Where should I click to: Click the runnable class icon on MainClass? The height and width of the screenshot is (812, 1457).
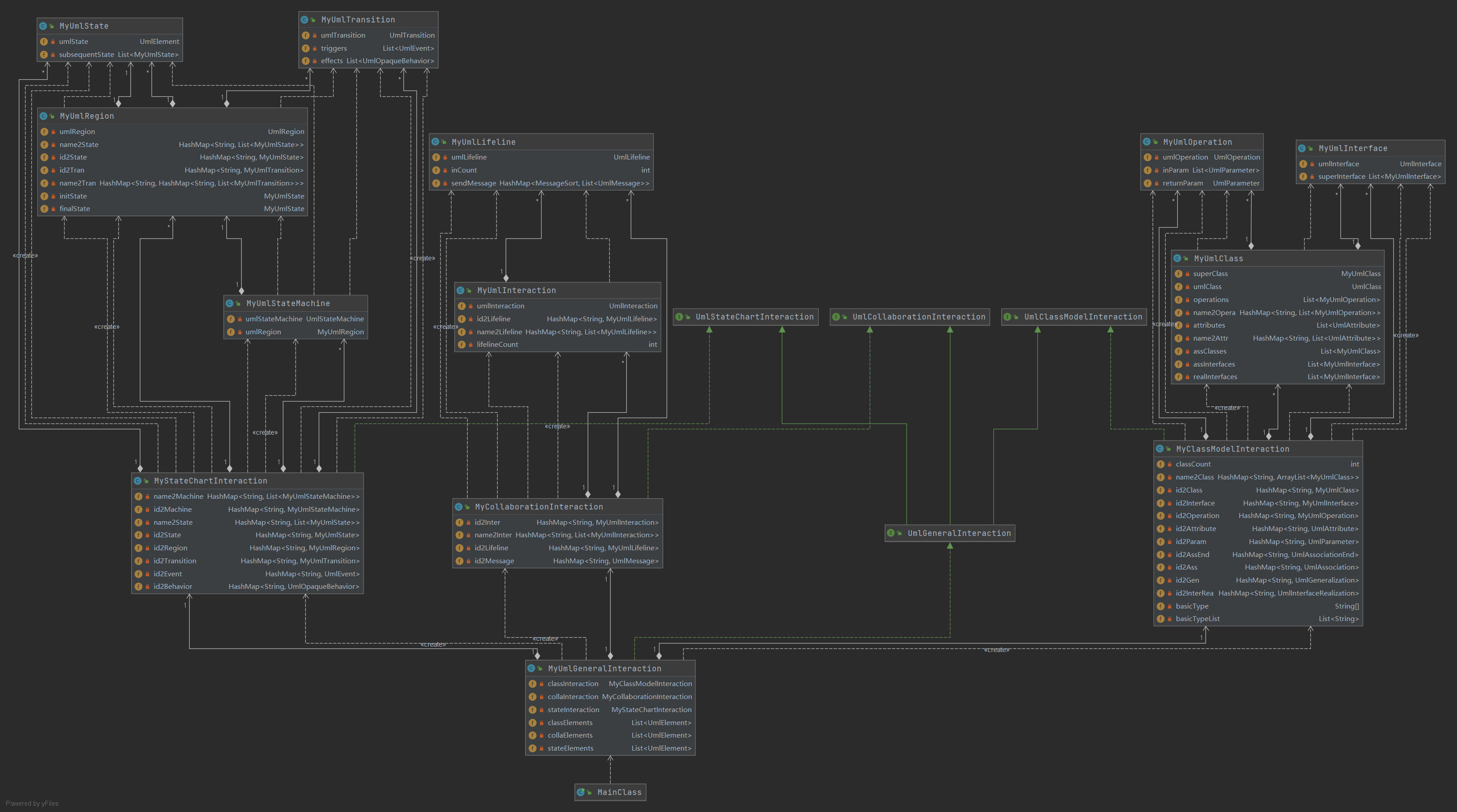[580, 792]
